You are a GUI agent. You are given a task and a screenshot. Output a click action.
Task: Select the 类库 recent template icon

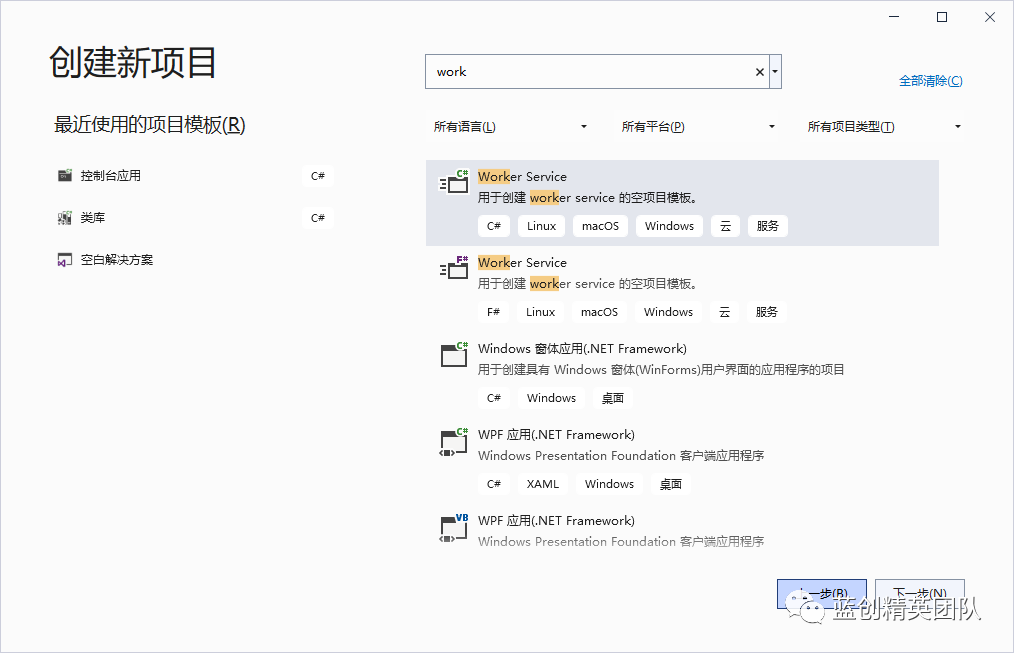(x=66, y=217)
